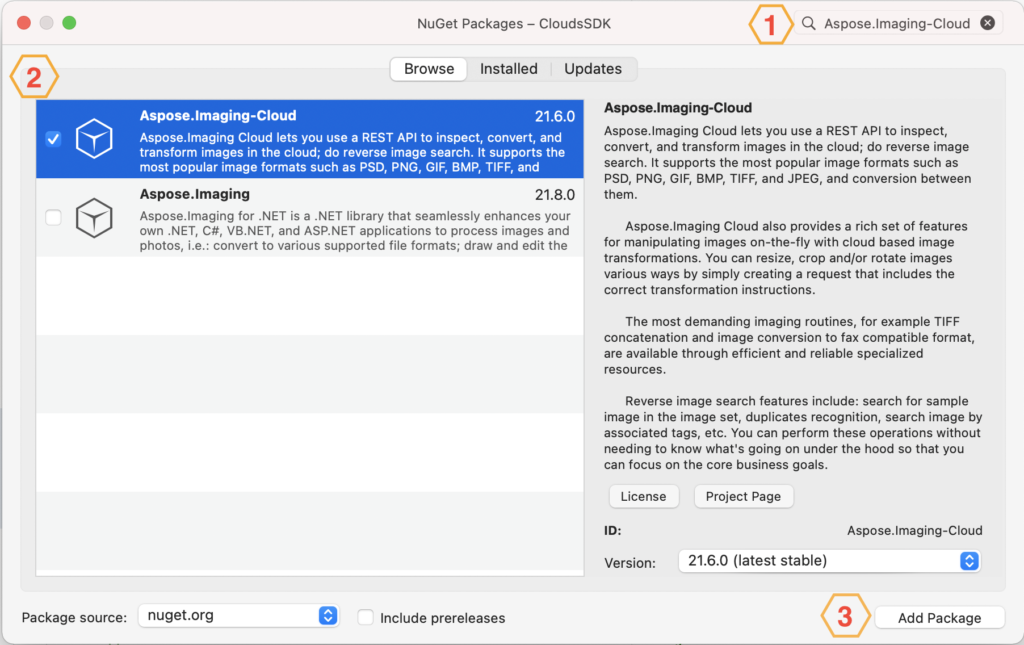Open the Package source nuget.org dropdown
This screenshot has width=1024, height=645.
(x=238, y=616)
